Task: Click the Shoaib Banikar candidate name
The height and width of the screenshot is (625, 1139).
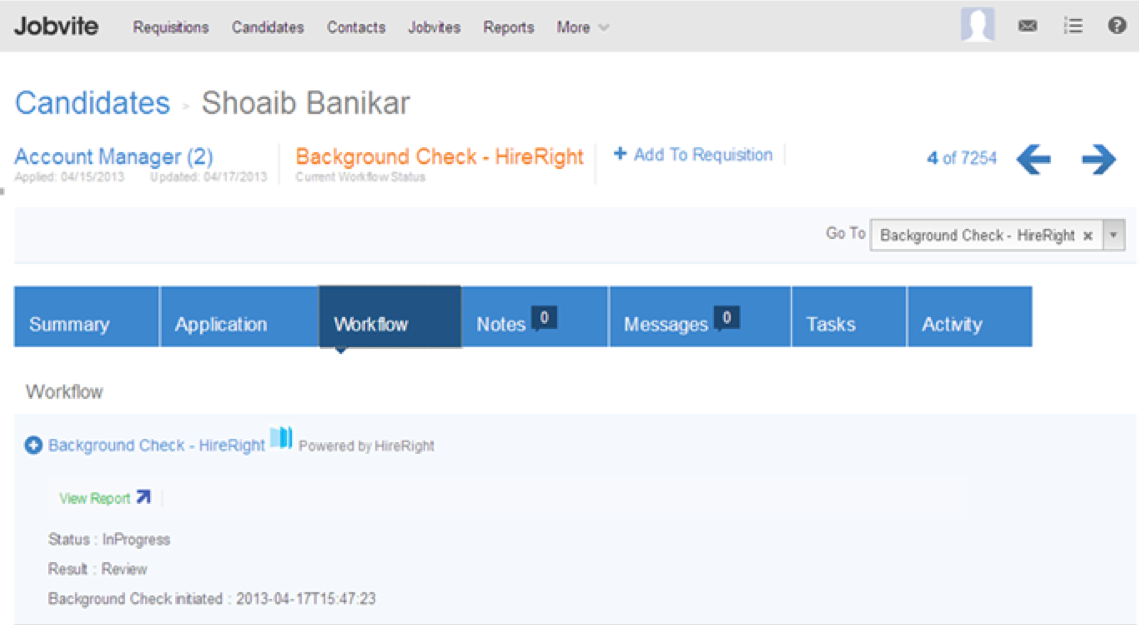Action: click(306, 103)
